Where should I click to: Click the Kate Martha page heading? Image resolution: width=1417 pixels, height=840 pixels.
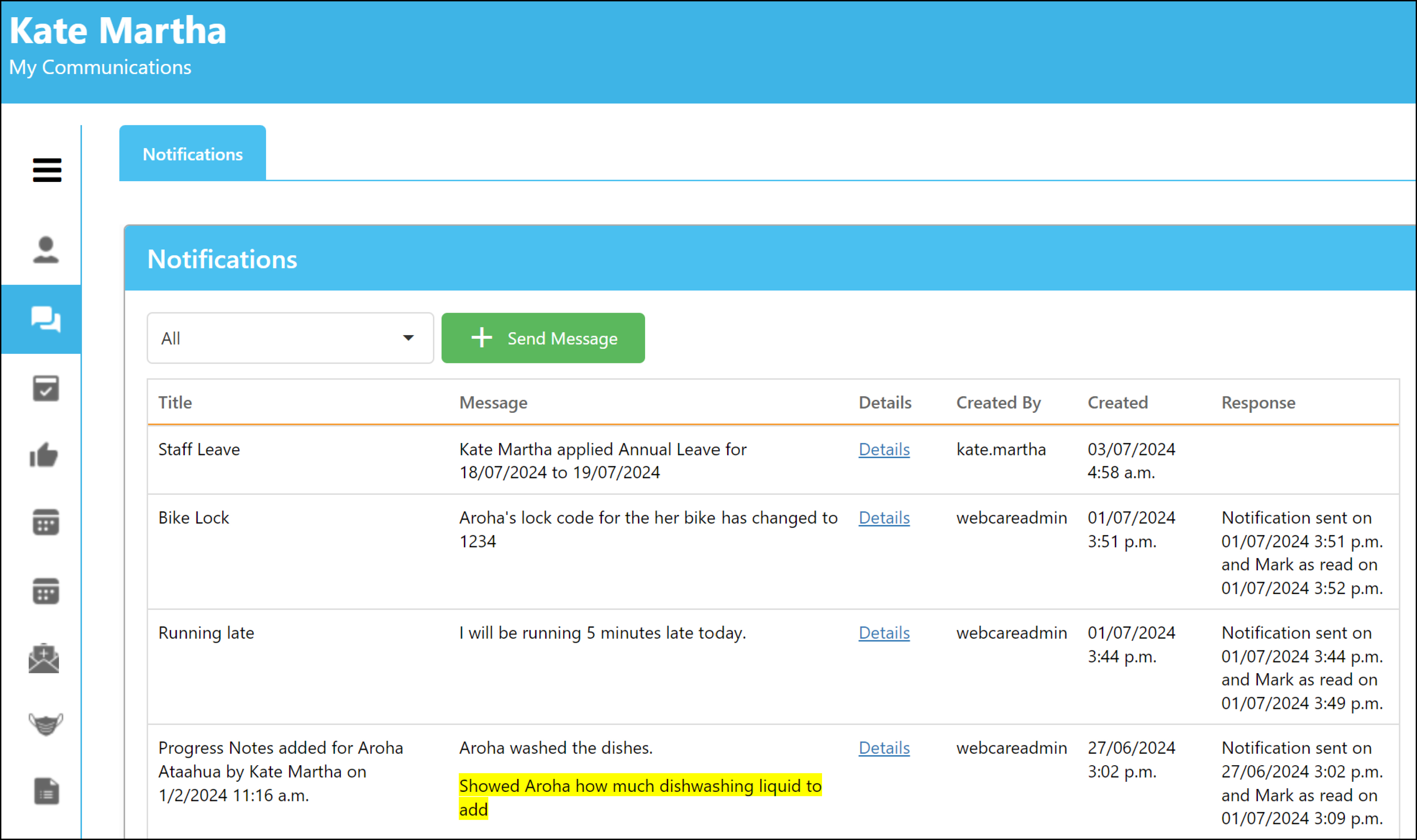[x=118, y=30]
